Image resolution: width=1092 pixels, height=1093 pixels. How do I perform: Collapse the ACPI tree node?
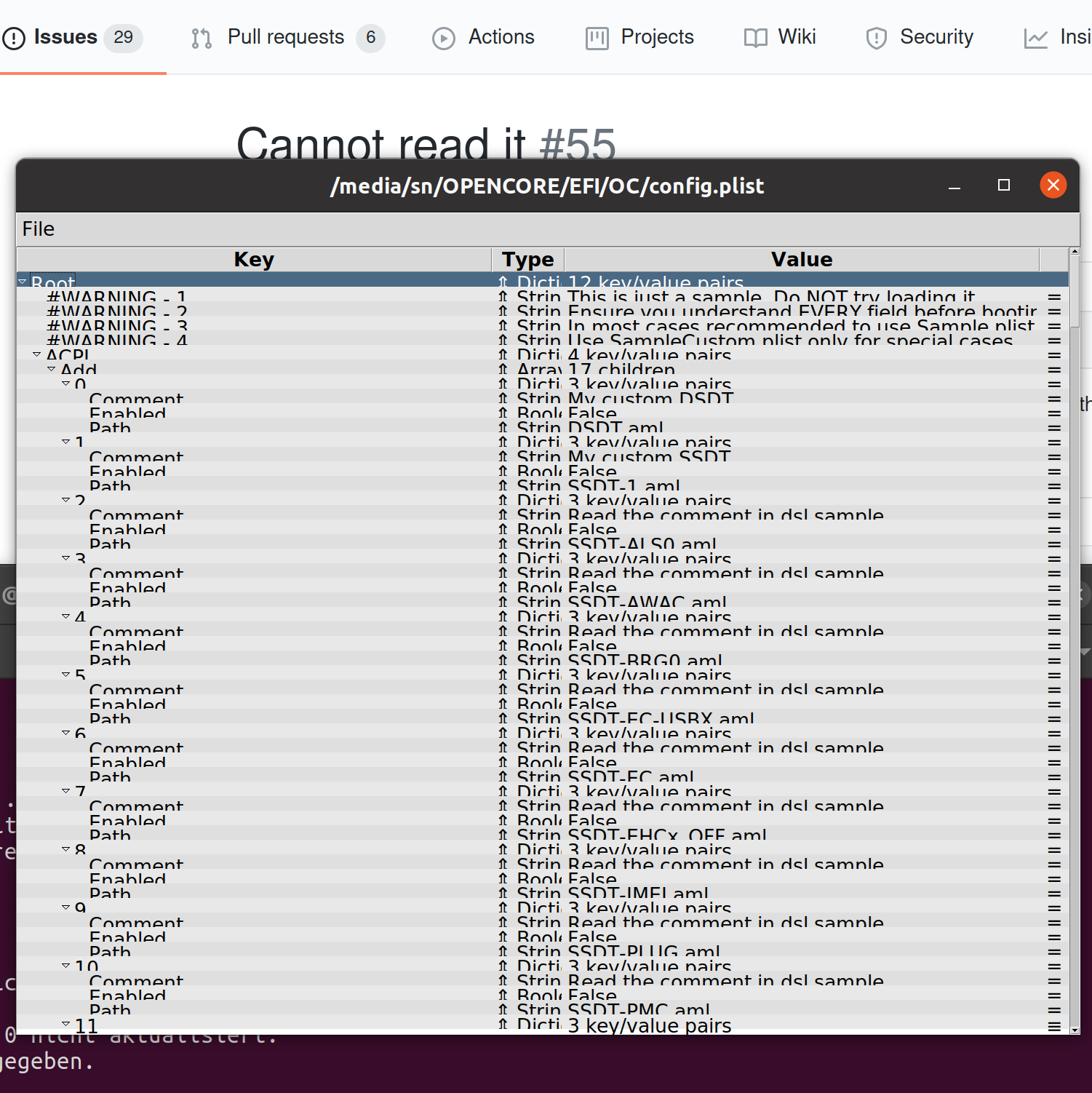pos(37,354)
